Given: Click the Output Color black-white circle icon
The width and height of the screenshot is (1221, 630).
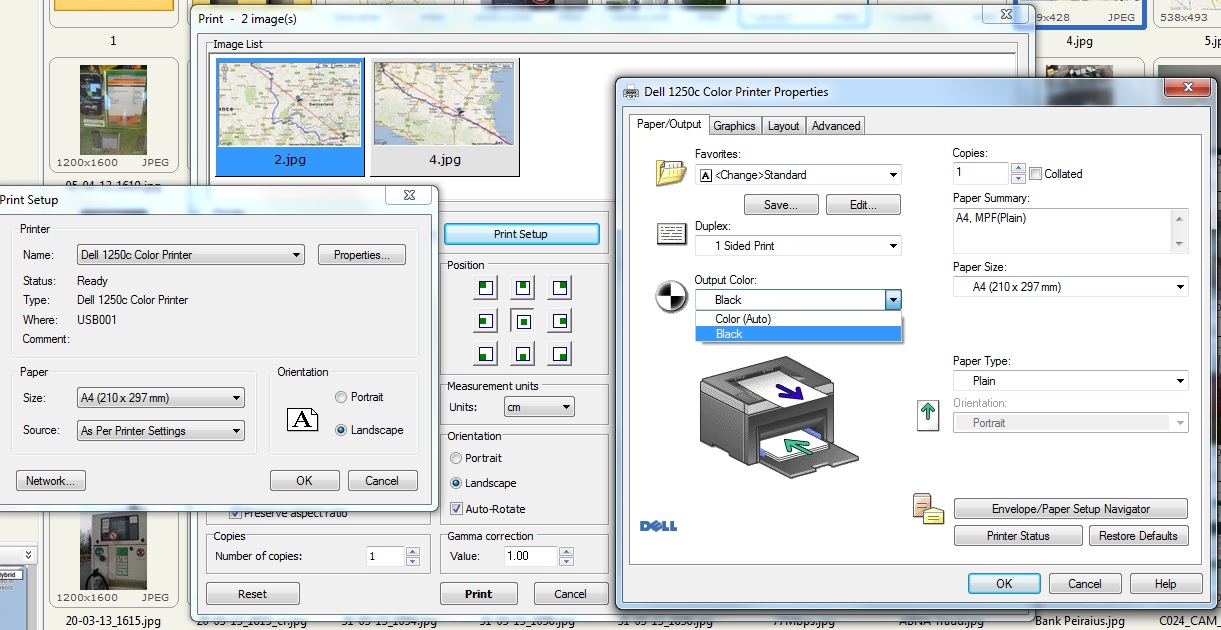Looking at the screenshot, I should pos(671,297).
